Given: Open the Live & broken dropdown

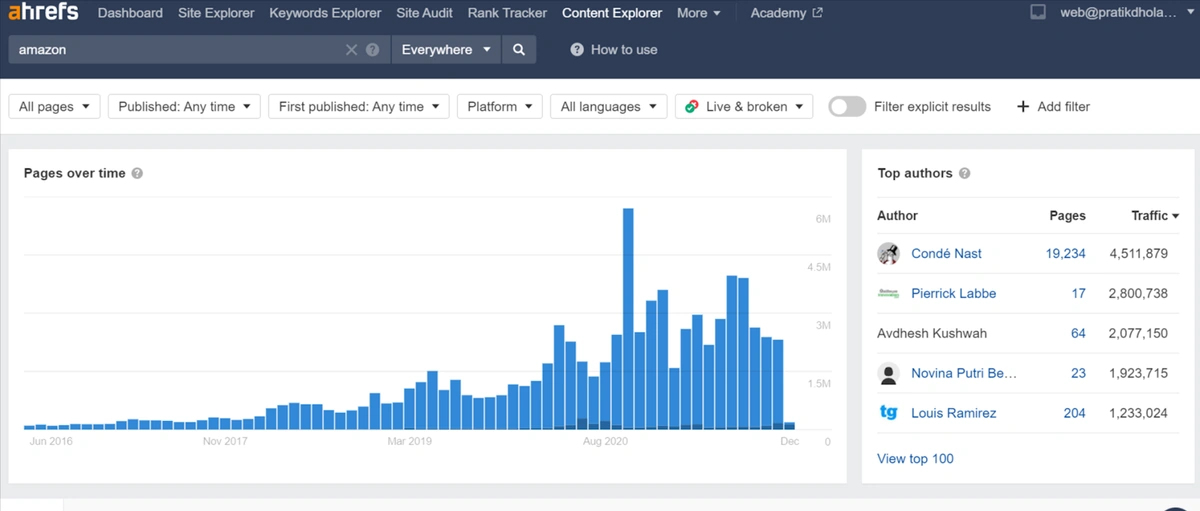Looking at the screenshot, I should tap(744, 107).
